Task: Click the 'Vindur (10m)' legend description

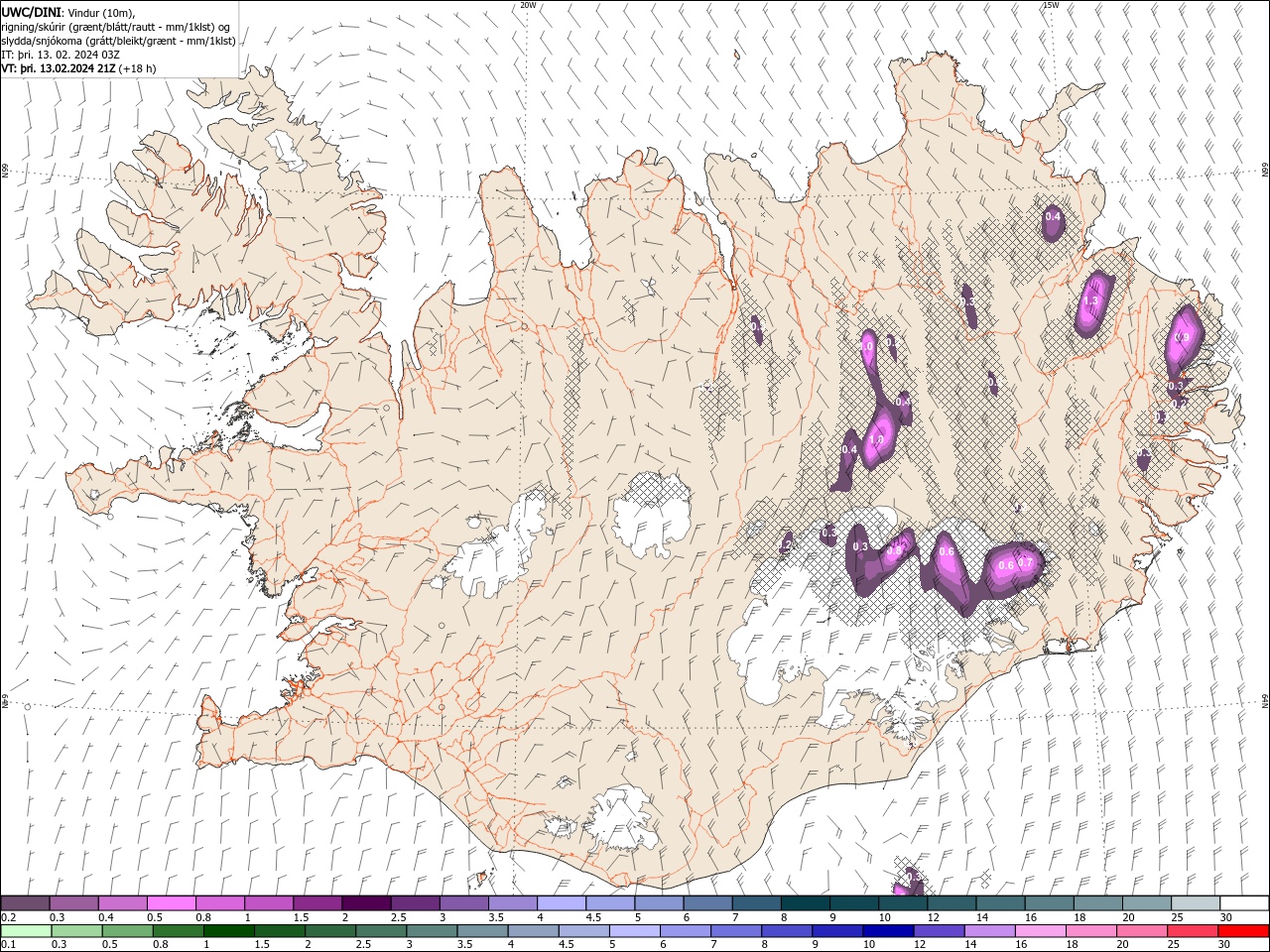Action: tap(100, 12)
